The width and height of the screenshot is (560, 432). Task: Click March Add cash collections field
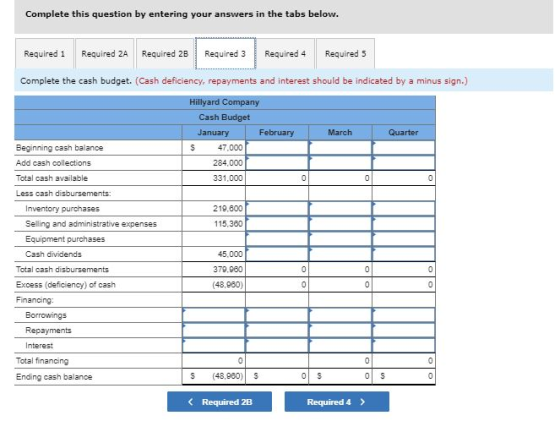pos(340,163)
